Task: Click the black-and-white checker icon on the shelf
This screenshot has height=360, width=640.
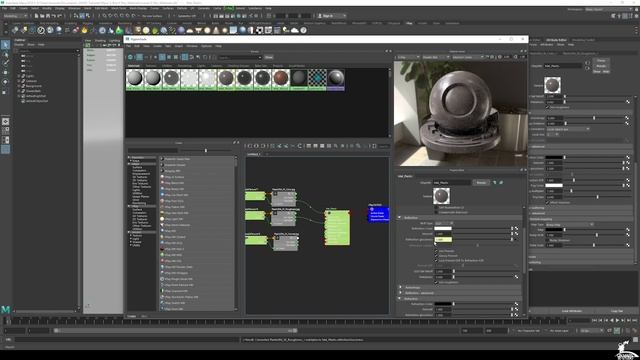Action: 260,30
